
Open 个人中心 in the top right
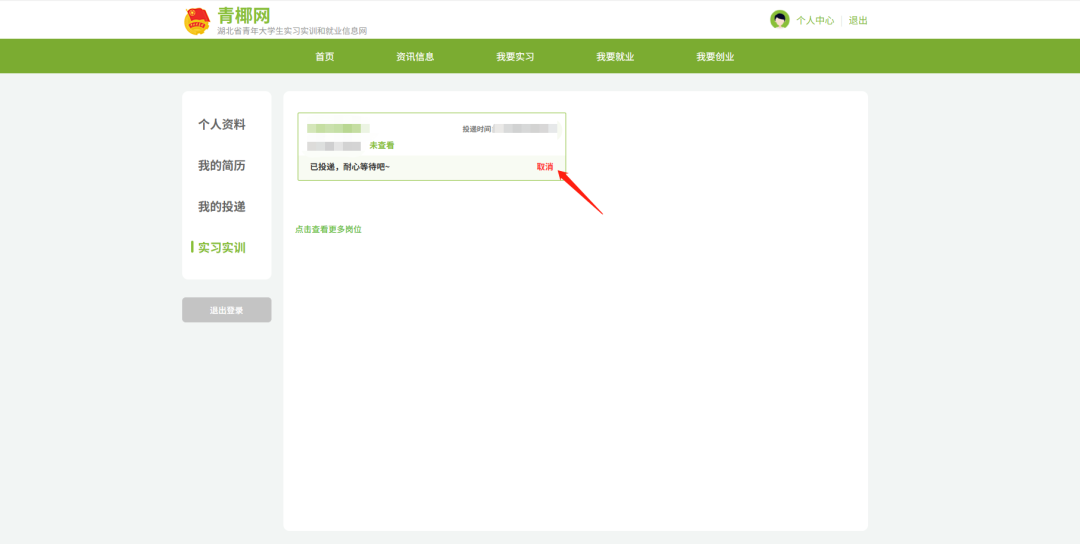(815, 20)
